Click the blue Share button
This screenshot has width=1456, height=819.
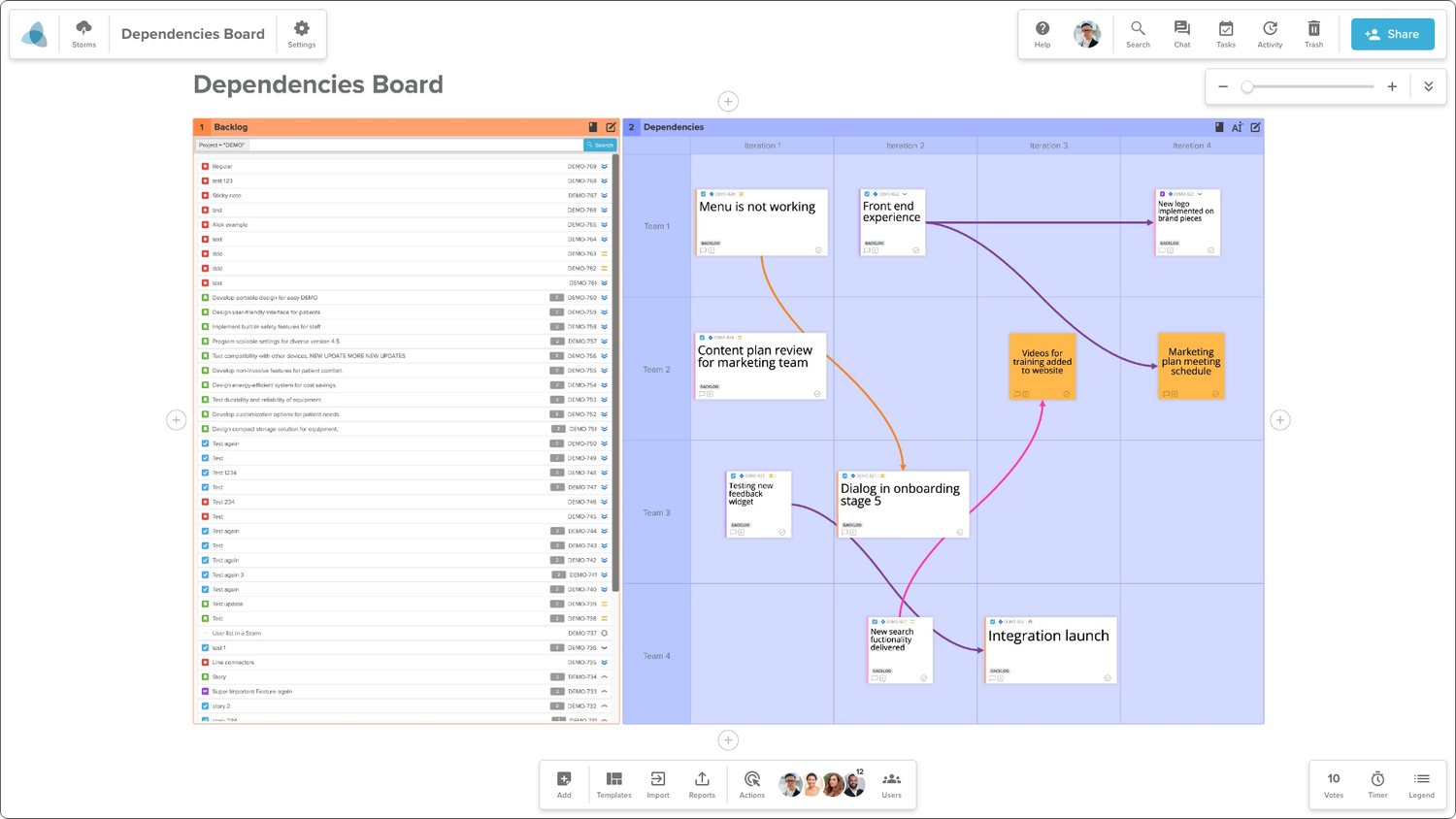(x=1392, y=33)
